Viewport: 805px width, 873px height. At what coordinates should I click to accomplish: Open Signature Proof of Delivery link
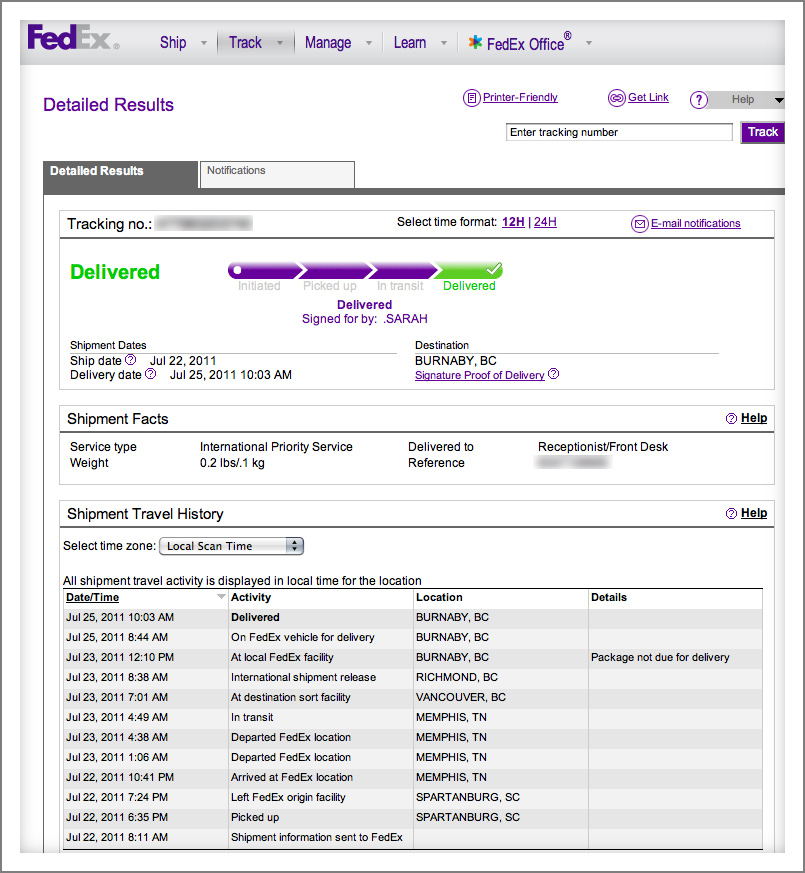click(480, 375)
